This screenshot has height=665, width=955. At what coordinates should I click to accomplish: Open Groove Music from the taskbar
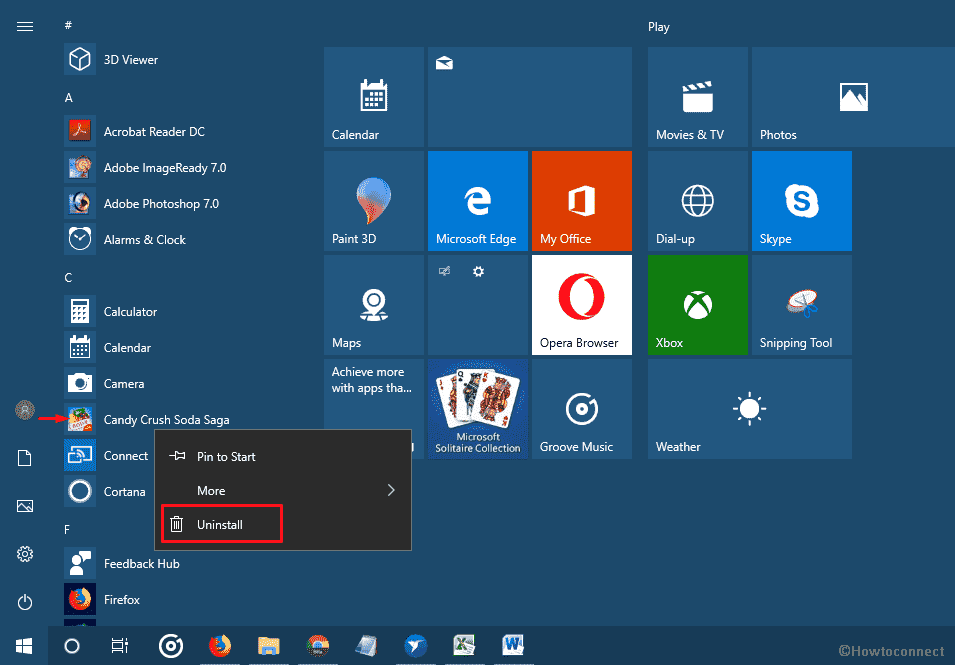coord(171,646)
